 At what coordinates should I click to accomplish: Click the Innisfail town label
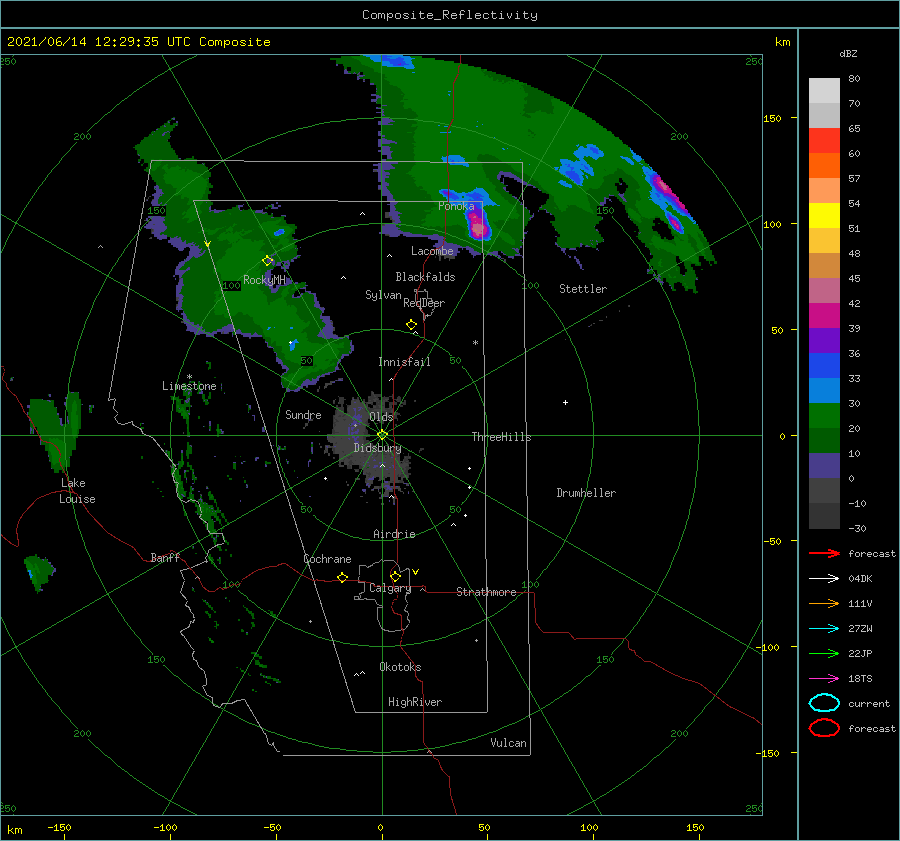click(404, 362)
